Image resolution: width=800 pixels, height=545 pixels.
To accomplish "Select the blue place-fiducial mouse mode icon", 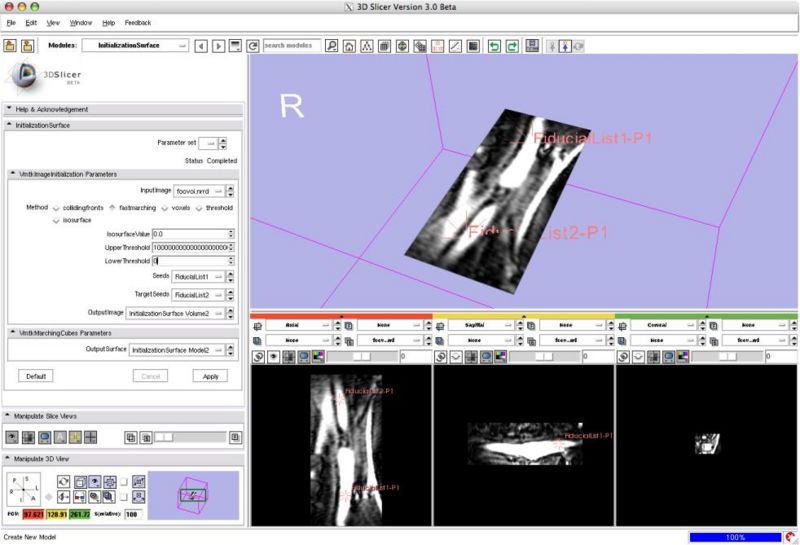I will point(565,46).
